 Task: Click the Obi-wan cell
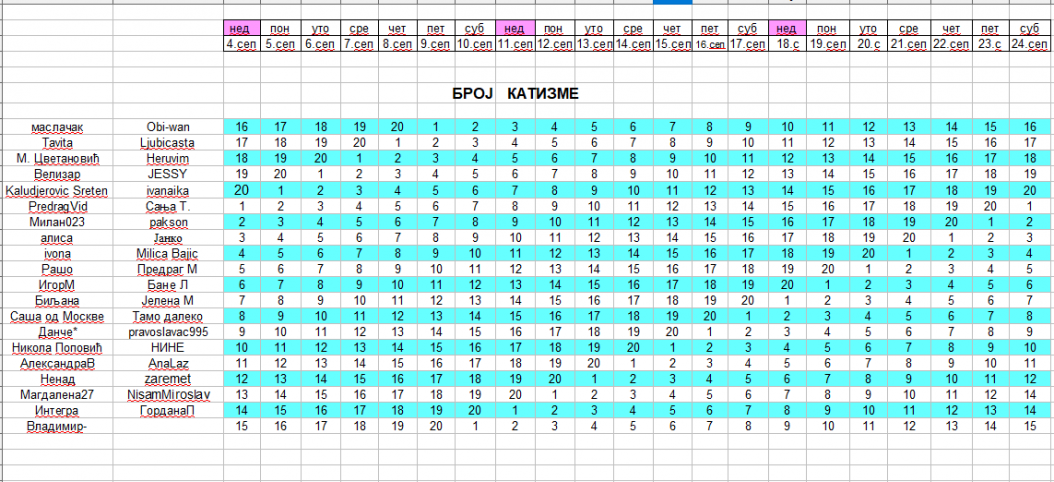click(x=168, y=126)
